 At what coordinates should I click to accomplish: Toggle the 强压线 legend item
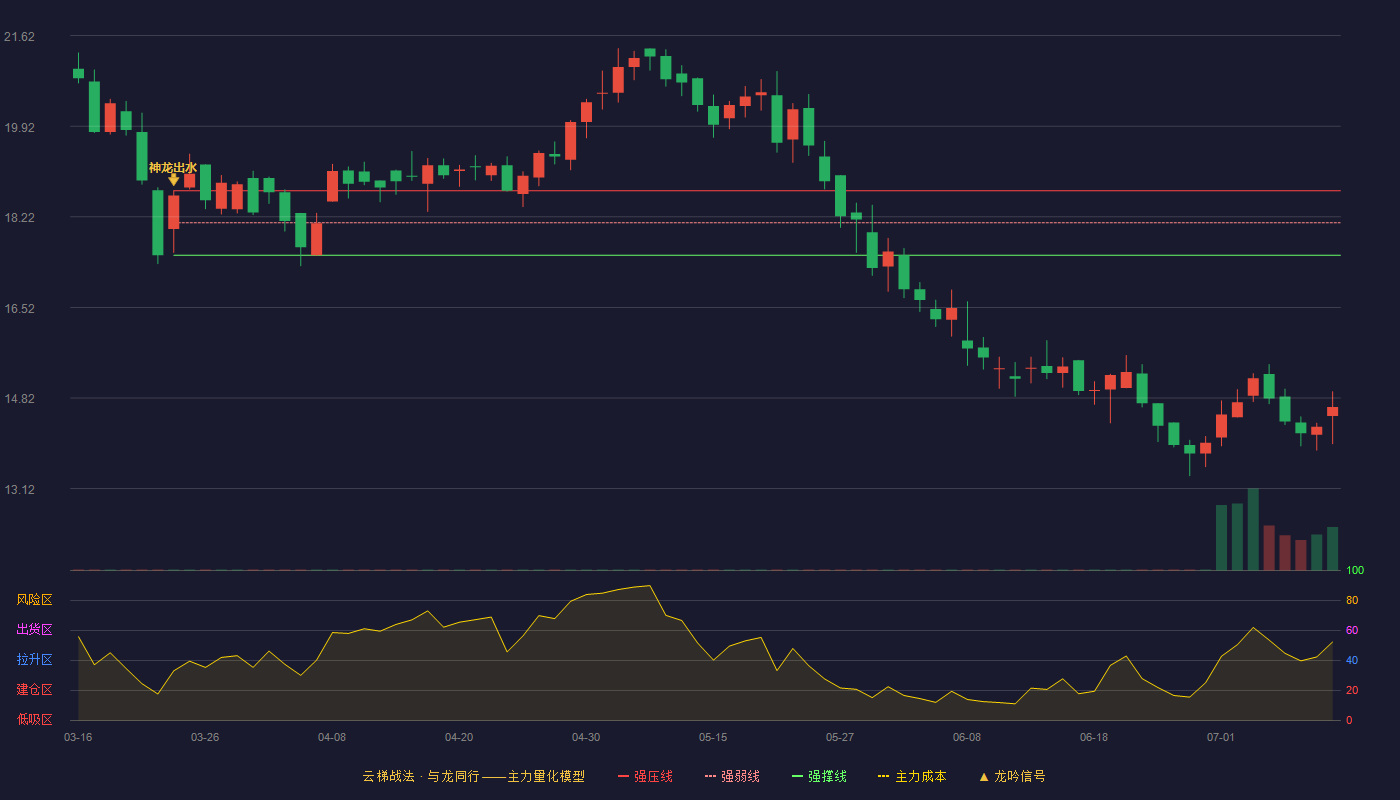pyautogui.click(x=645, y=776)
